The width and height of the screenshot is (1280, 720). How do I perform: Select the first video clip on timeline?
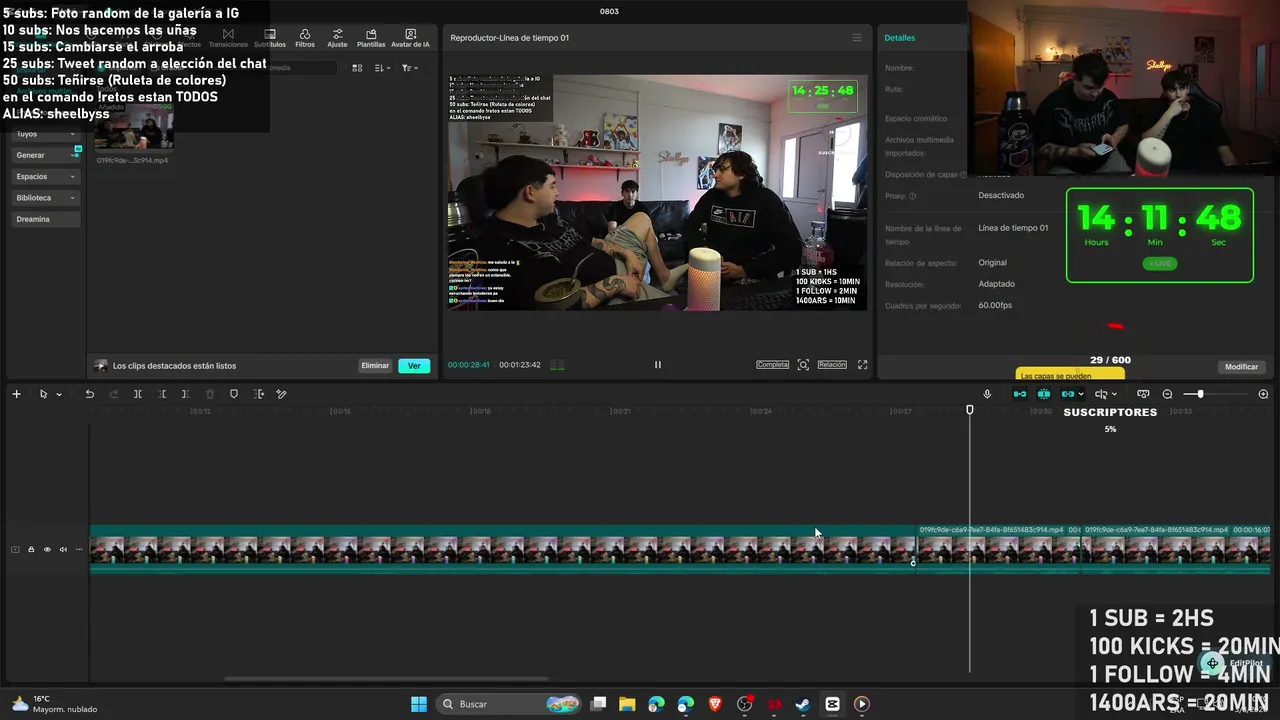pyautogui.click(x=502, y=549)
